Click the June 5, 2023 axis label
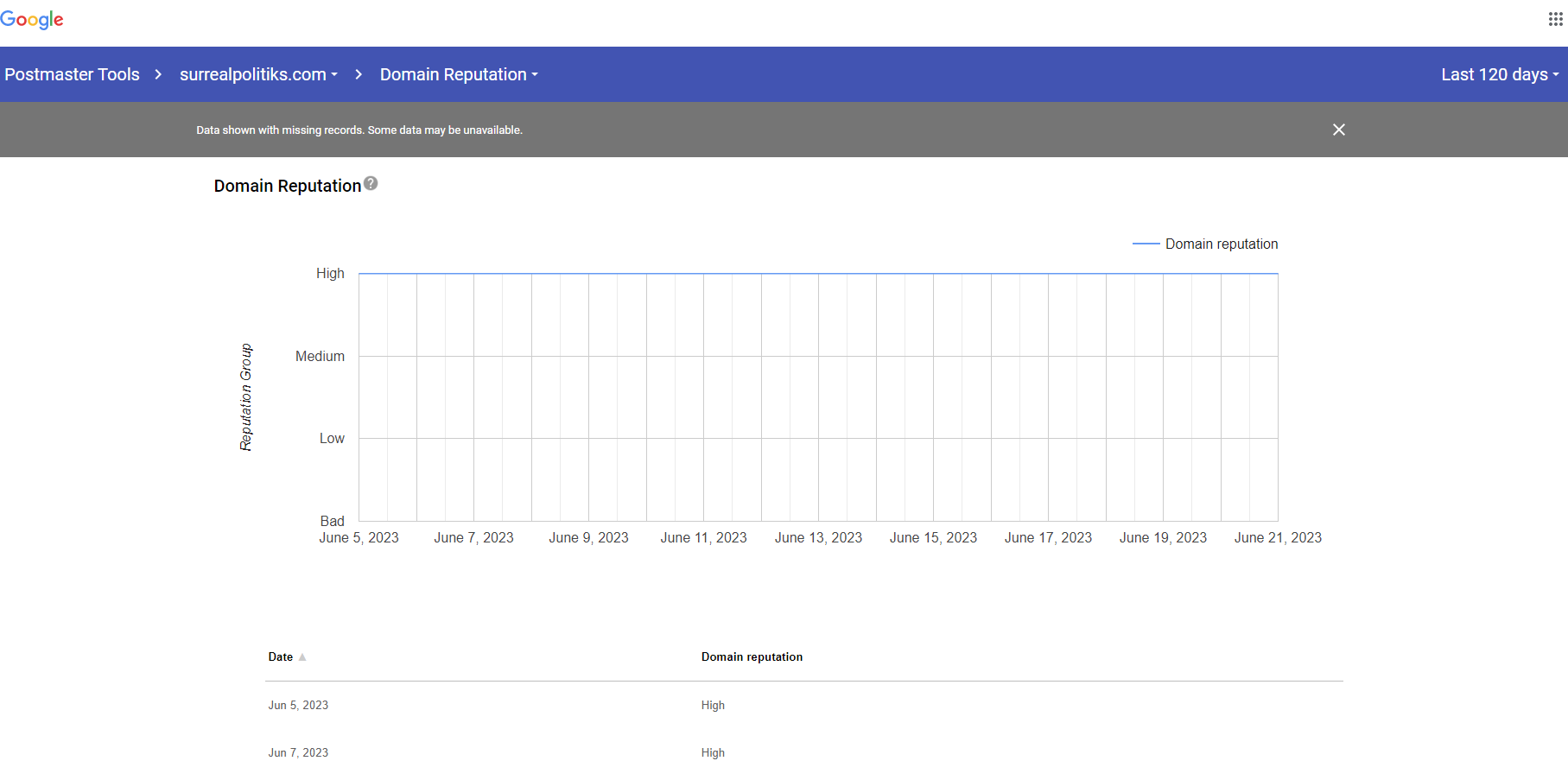The image size is (1568, 780). click(359, 537)
